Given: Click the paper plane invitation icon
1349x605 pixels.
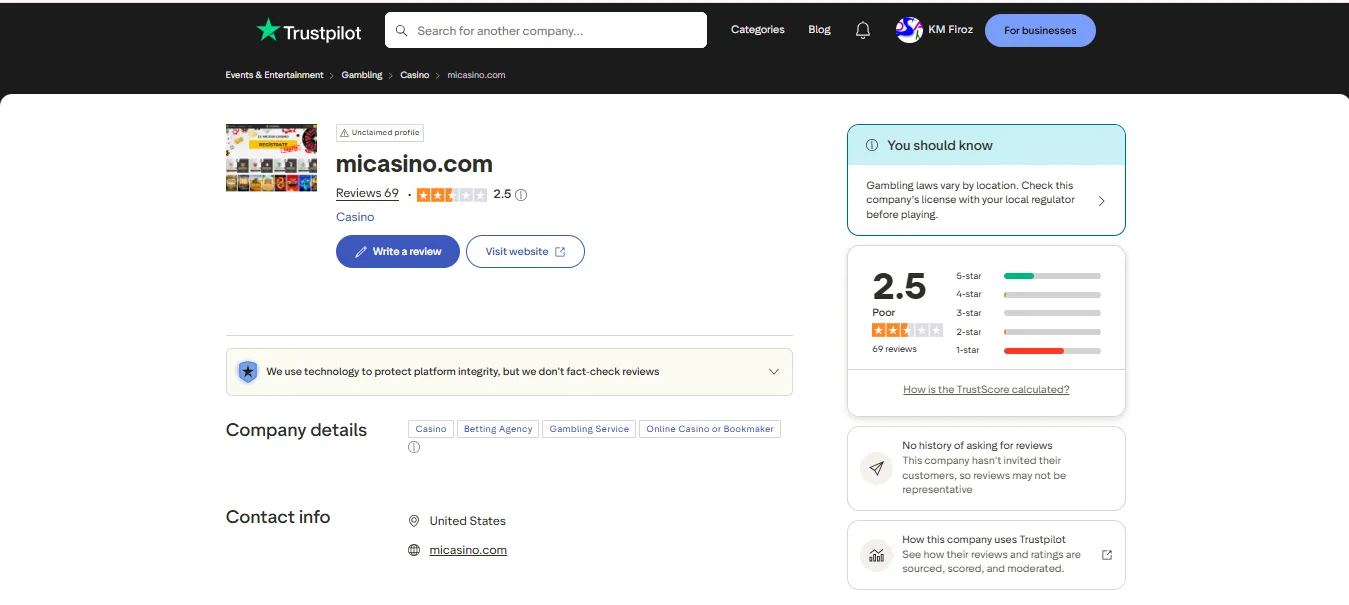Looking at the screenshot, I should 877,468.
